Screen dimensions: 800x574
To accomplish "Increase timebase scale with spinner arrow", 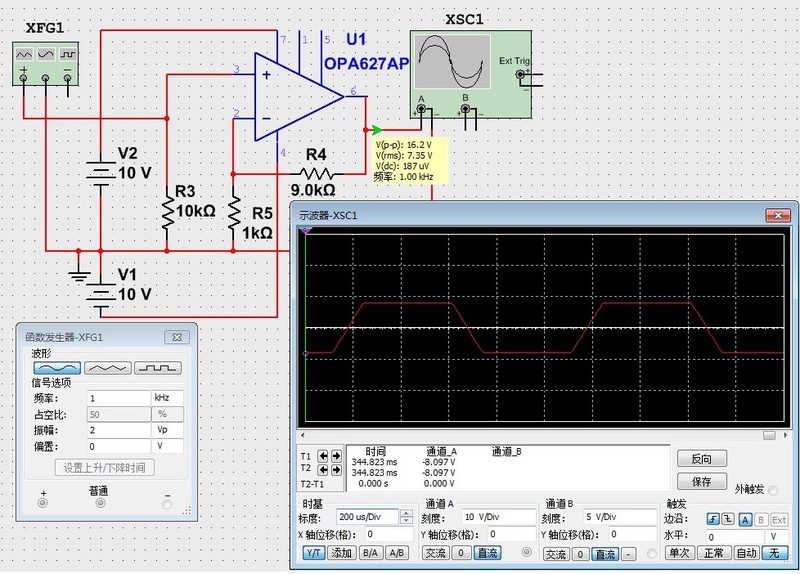I will coord(406,514).
